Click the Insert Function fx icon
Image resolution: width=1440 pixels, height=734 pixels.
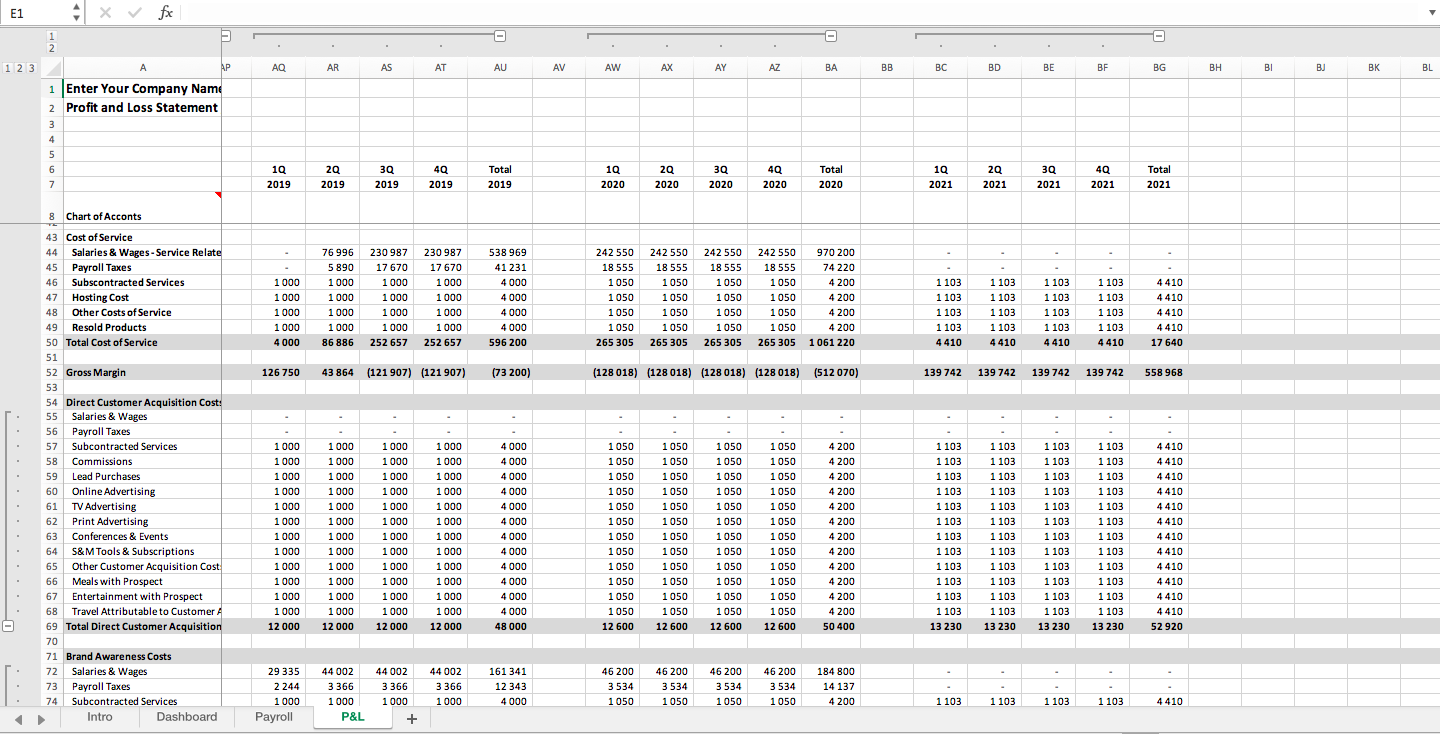[166, 12]
